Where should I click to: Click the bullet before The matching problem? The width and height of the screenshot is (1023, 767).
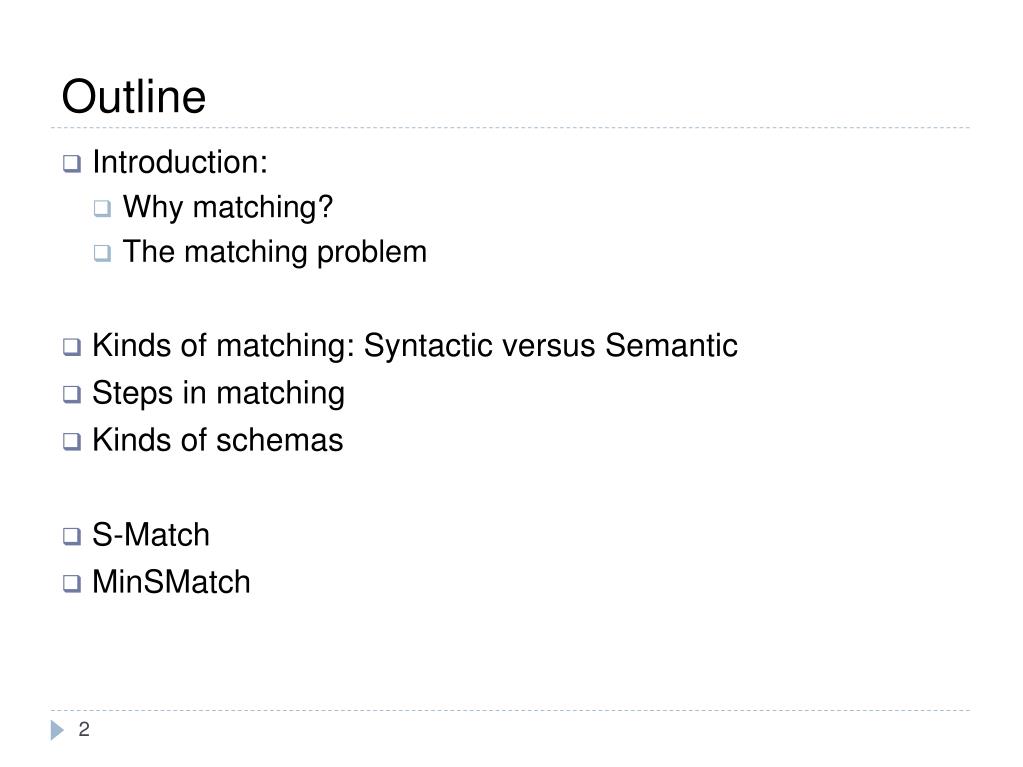102,253
